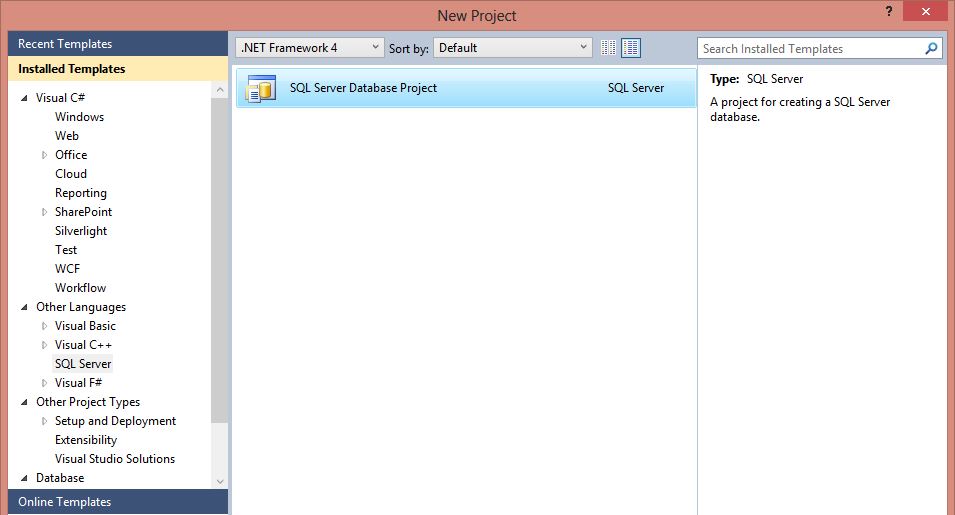Select the Other Project Types label
Viewport: 955px width, 515px height.
(x=88, y=402)
